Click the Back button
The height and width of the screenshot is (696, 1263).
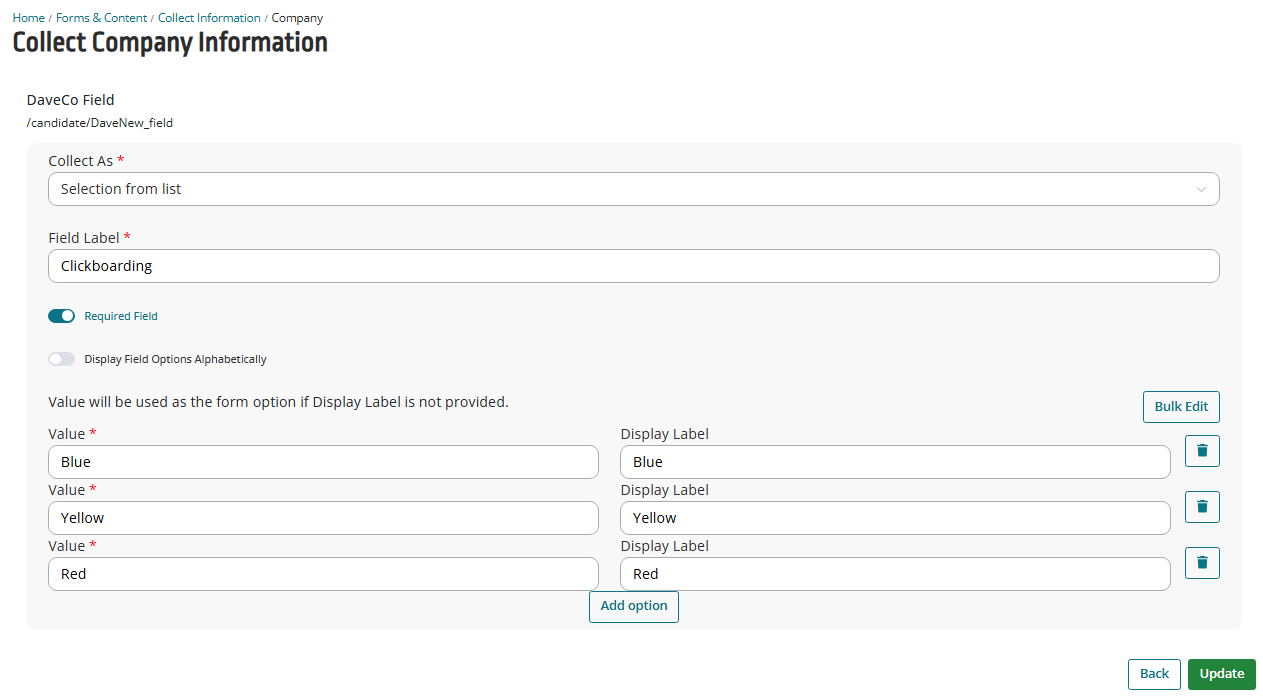click(x=1154, y=674)
